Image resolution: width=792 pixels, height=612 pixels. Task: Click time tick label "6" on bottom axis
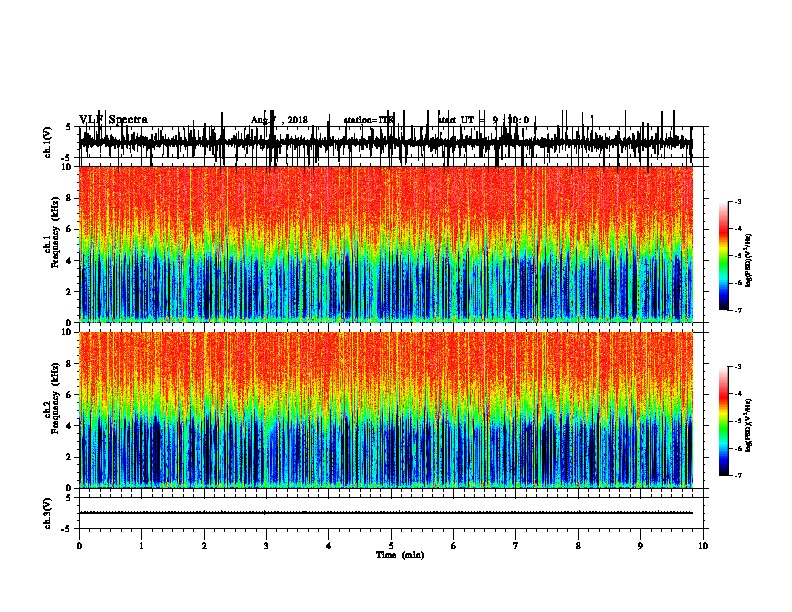[453, 546]
